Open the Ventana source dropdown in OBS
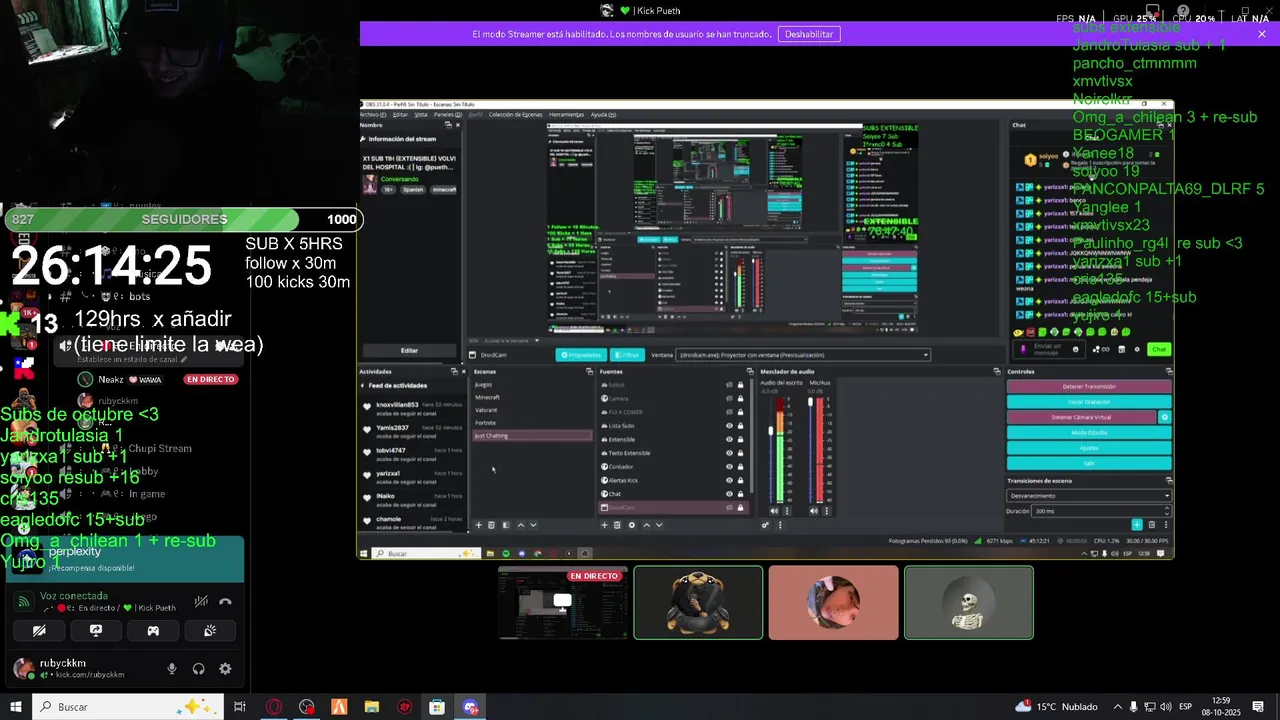The image size is (1280, 720). [x=803, y=355]
